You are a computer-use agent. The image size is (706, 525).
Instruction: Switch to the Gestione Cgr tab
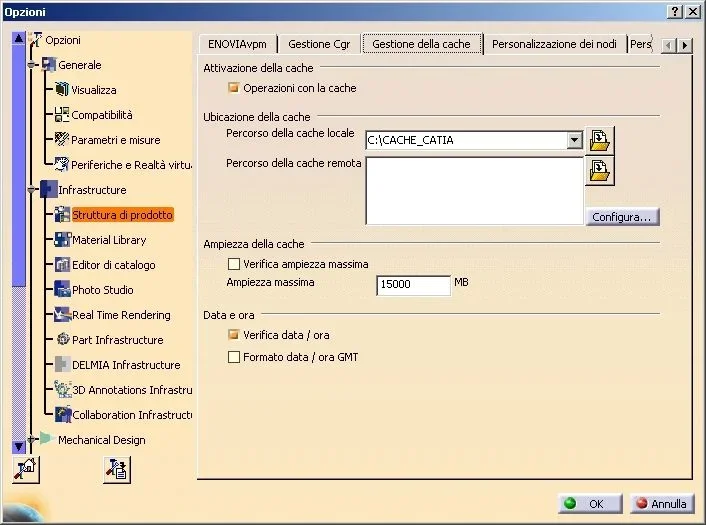click(319, 44)
